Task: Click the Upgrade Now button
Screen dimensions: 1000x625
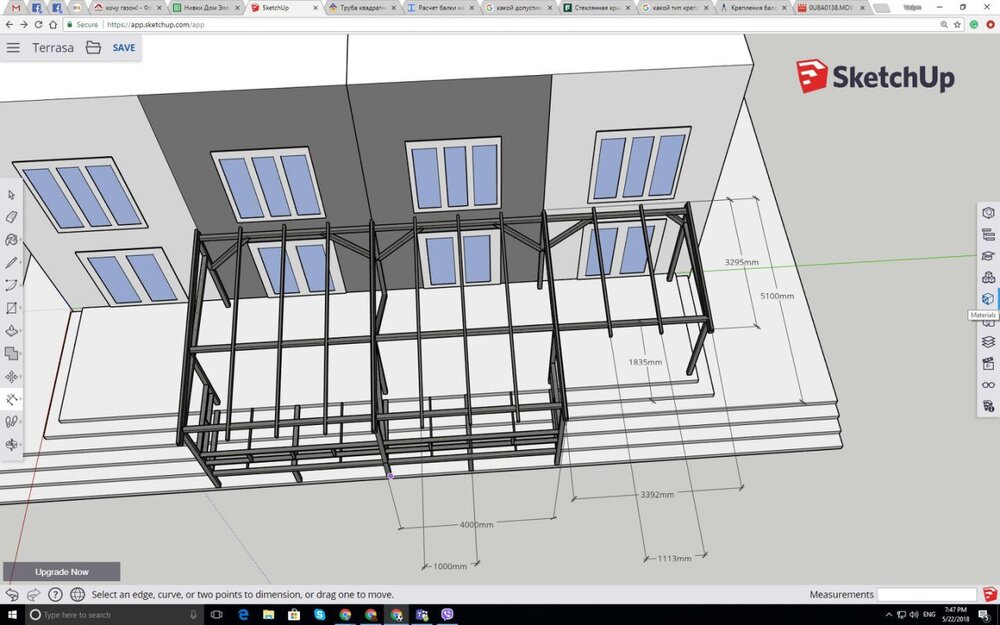Action: coord(62,572)
